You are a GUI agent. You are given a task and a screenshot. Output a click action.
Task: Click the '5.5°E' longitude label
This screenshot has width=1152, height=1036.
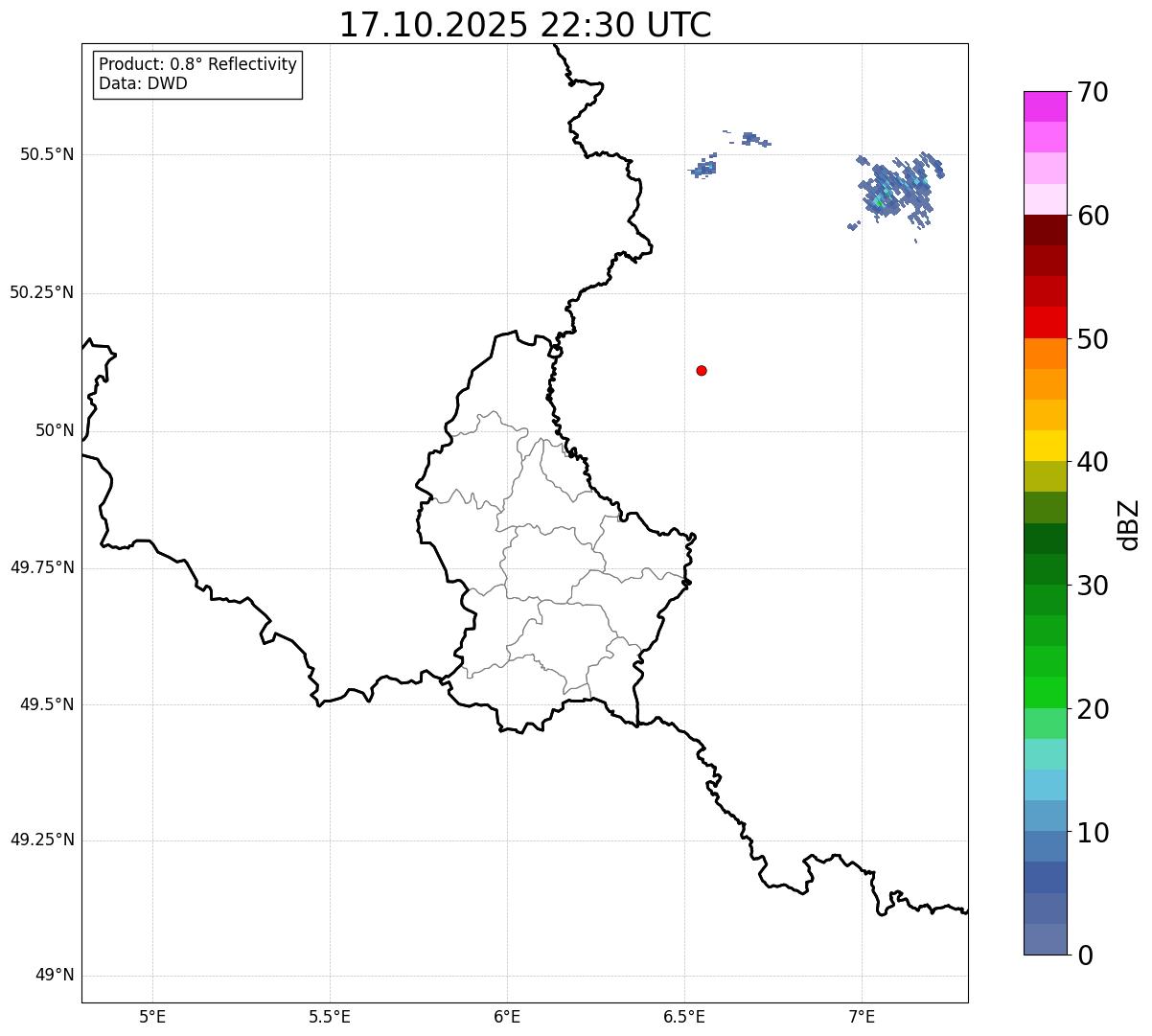pos(331,1017)
